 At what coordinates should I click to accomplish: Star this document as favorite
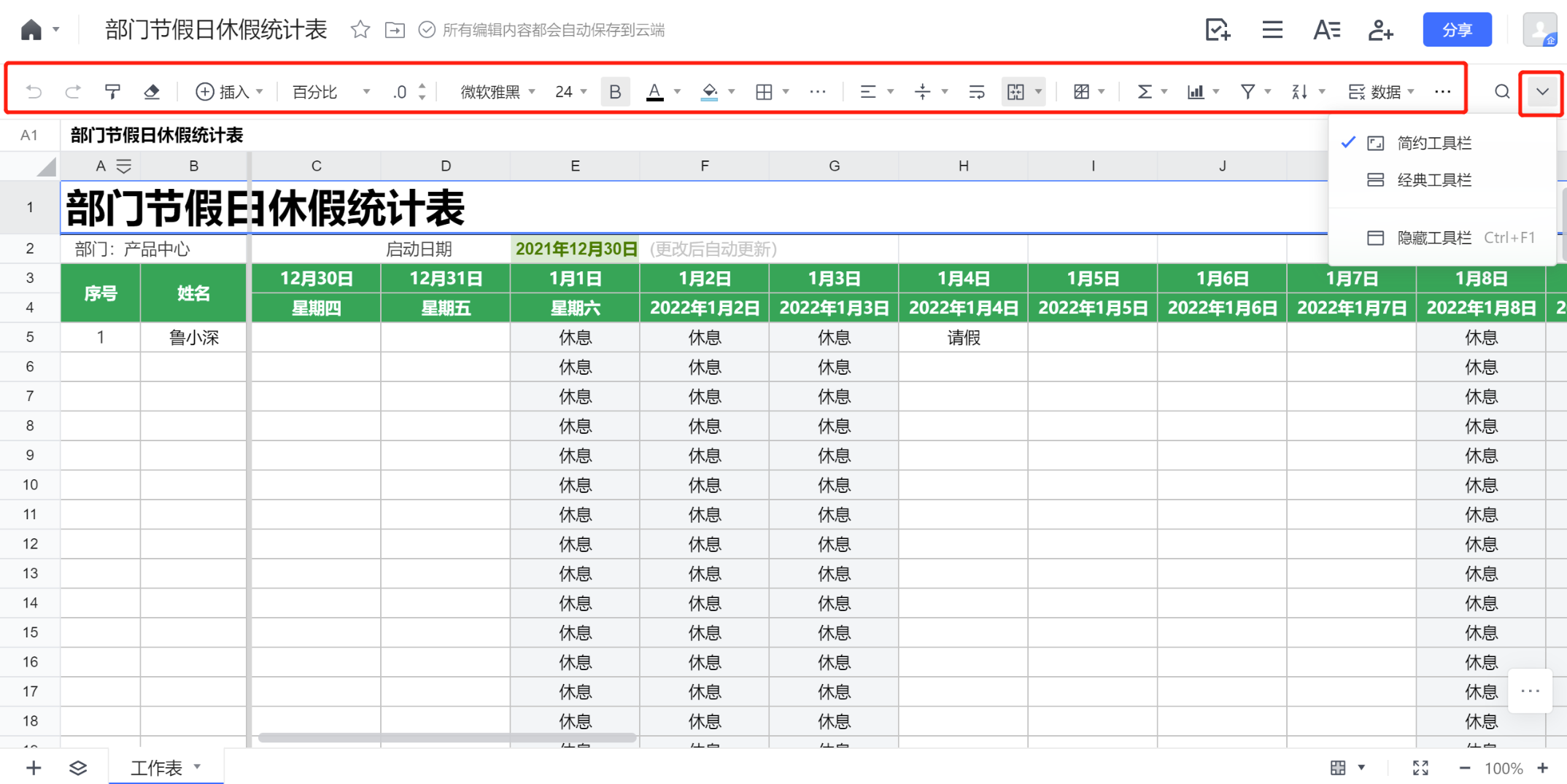360,30
